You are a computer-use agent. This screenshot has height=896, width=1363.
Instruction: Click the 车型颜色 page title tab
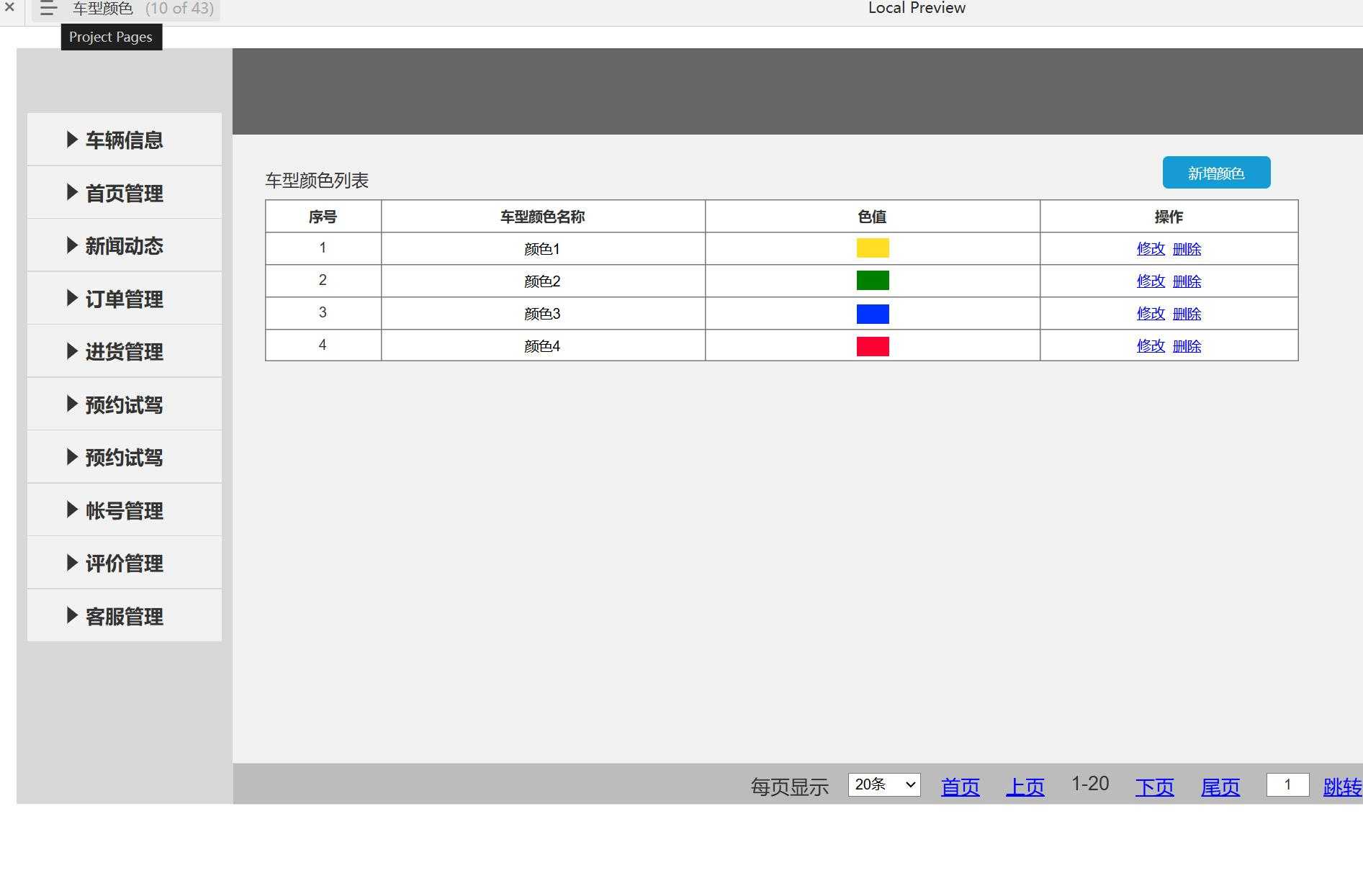click(x=101, y=9)
